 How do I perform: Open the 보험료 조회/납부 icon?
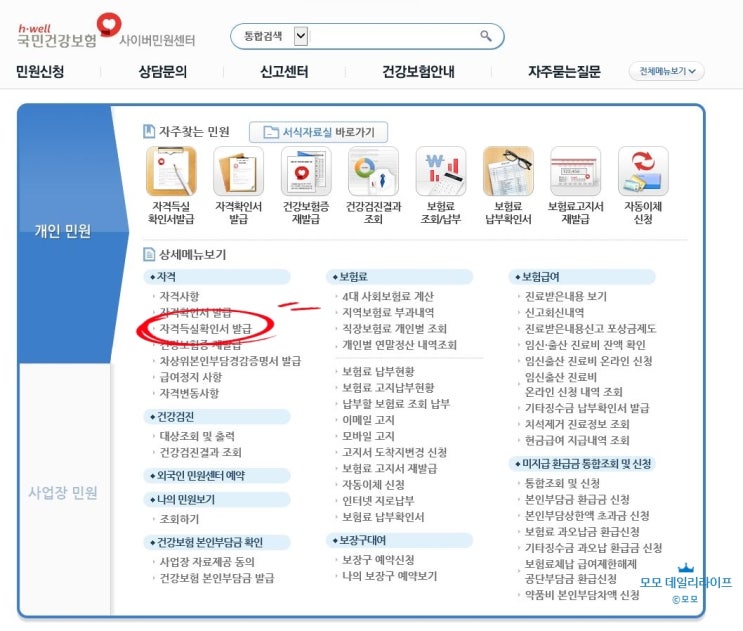[441, 171]
